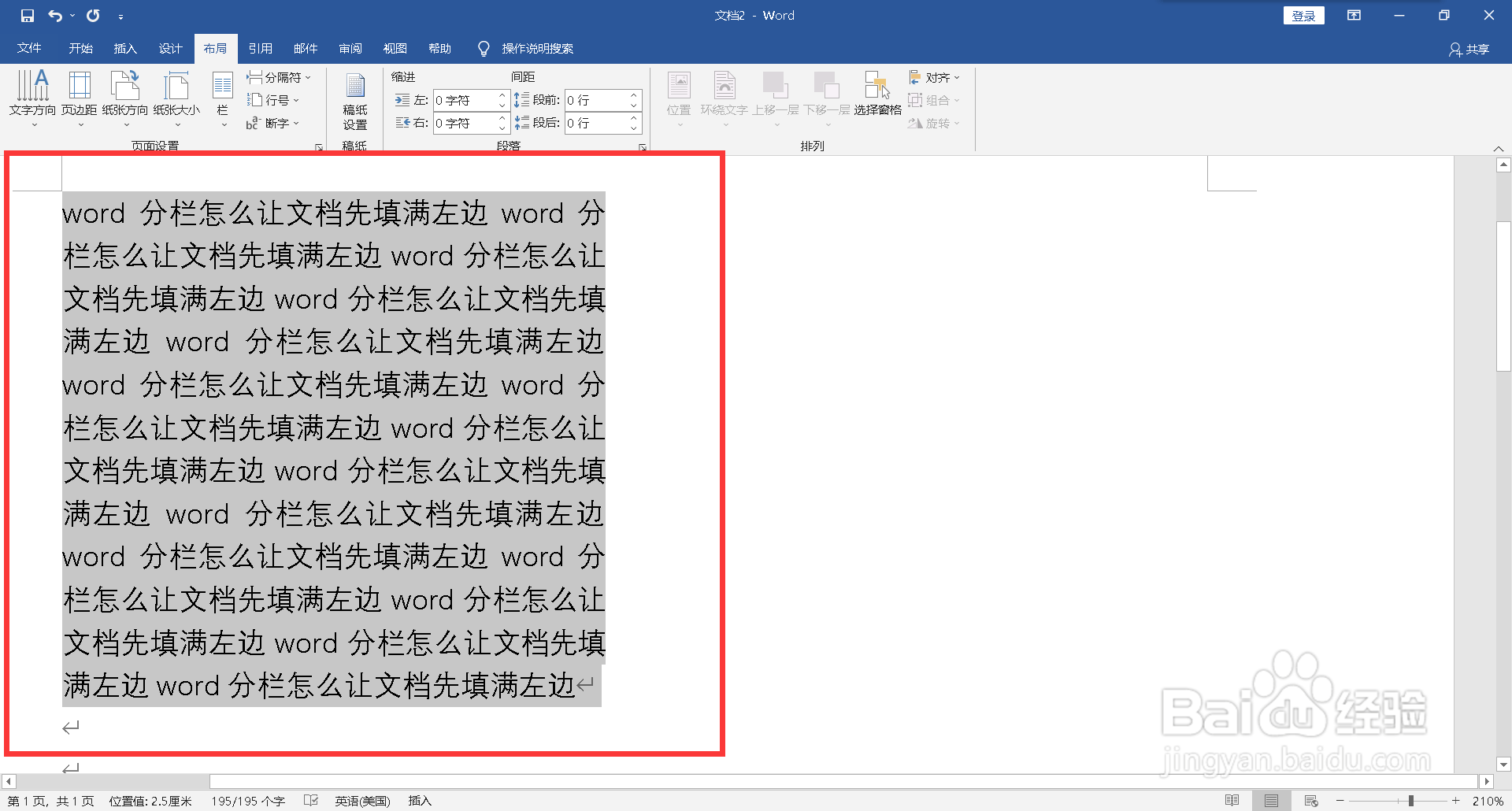Decrease spacing after with down arrow

coord(634,128)
